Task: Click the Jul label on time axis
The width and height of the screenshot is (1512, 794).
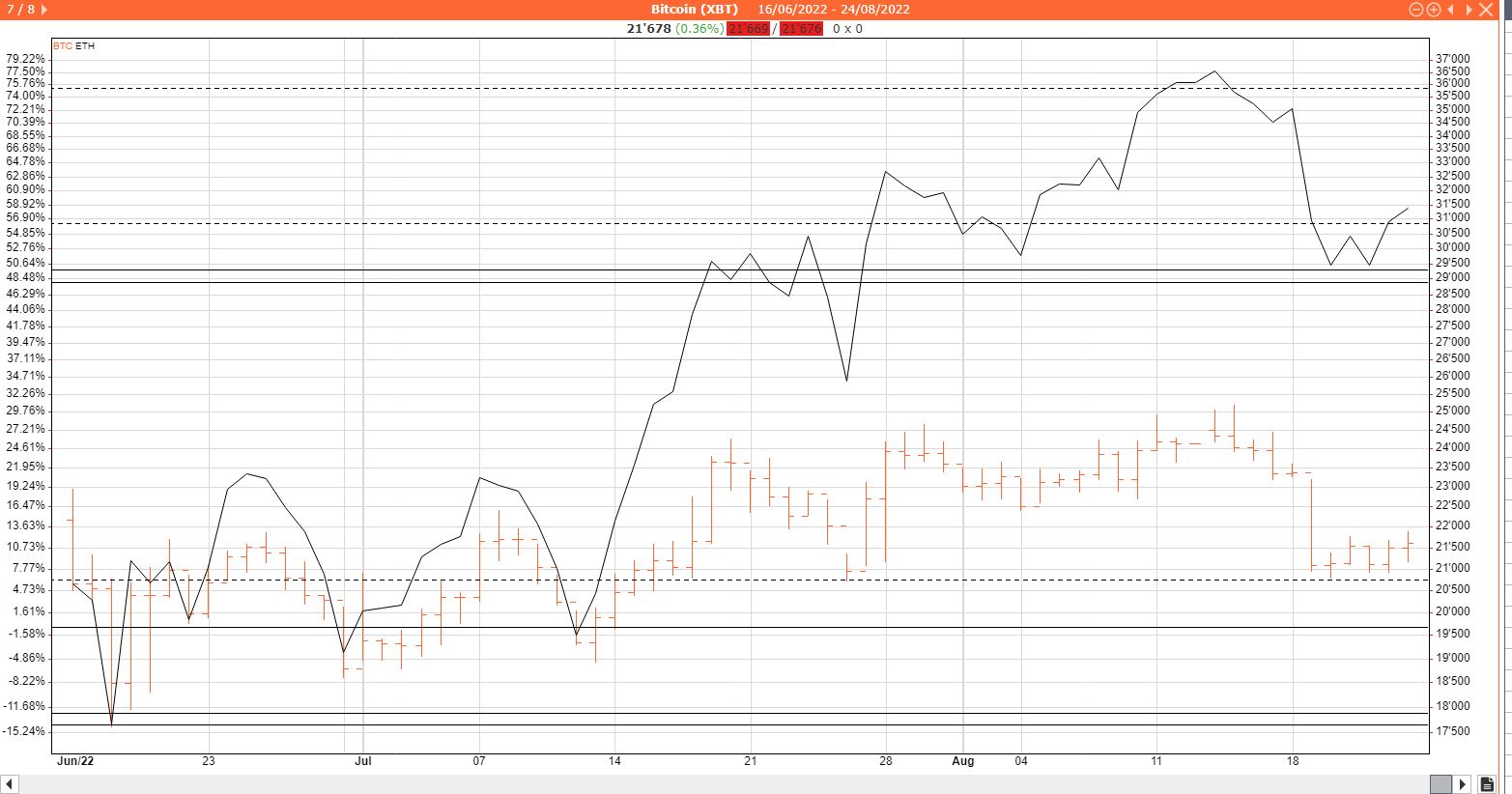Action: coord(362,761)
